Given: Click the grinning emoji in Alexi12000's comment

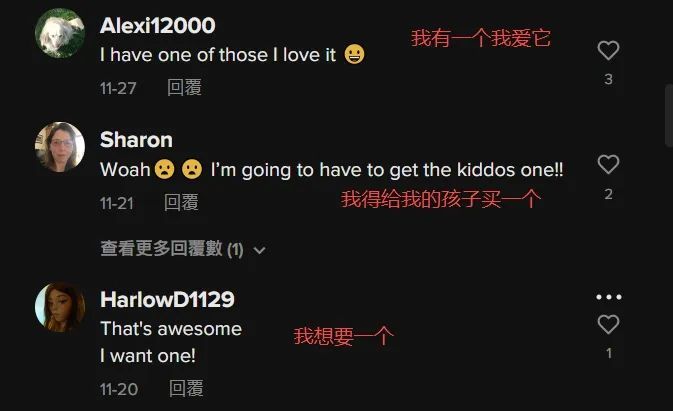Looking at the screenshot, I should click(355, 54).
